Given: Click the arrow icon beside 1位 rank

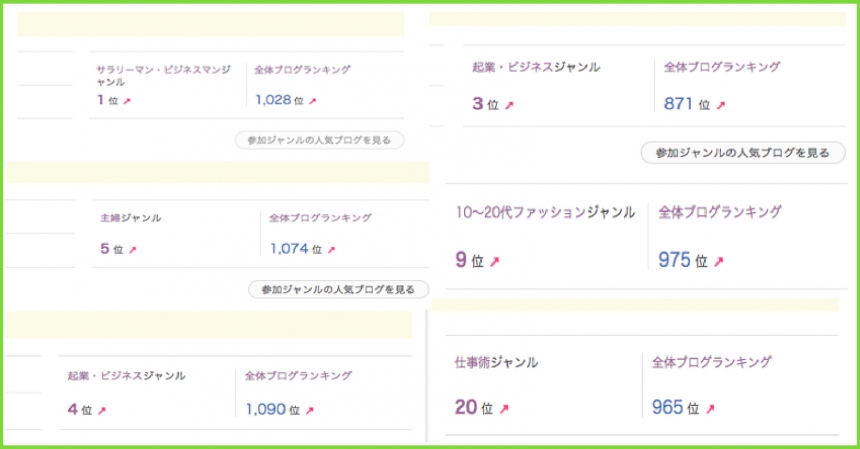Looking at the screenshot, I should tap(125, 101).
